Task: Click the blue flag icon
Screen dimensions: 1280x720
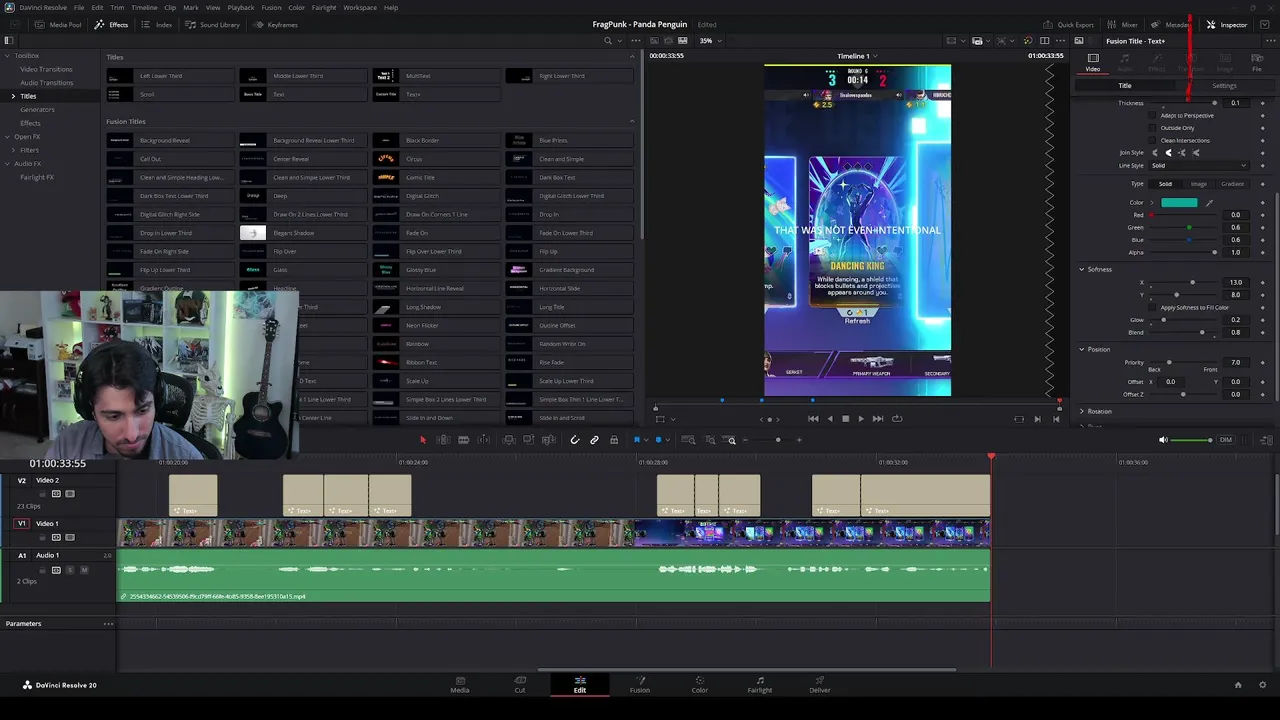Action: click(637, 440)
